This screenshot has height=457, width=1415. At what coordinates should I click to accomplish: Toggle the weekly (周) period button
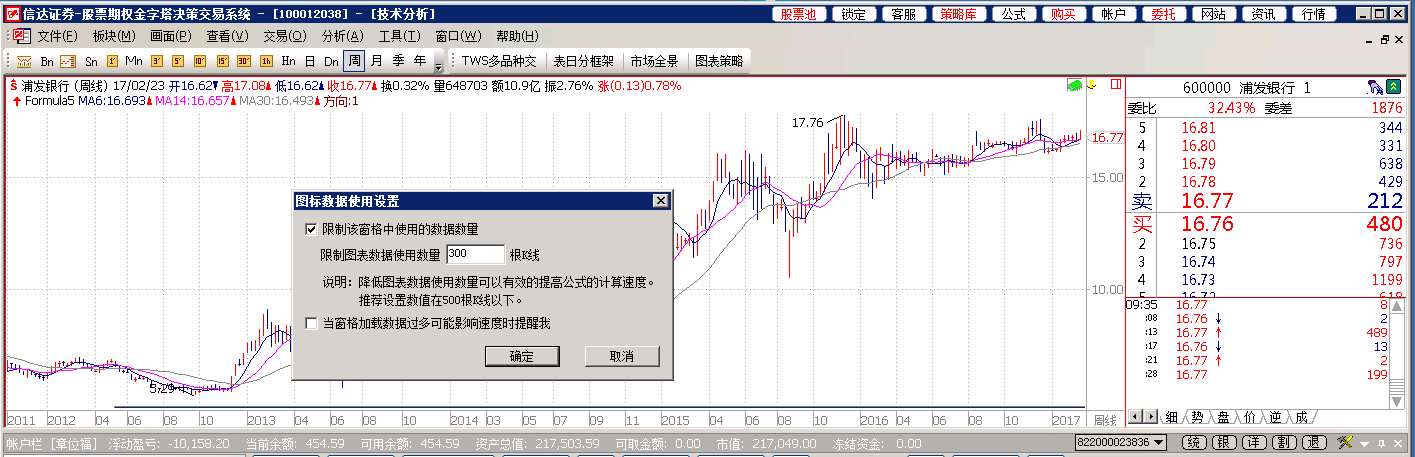tap(354, 61)
